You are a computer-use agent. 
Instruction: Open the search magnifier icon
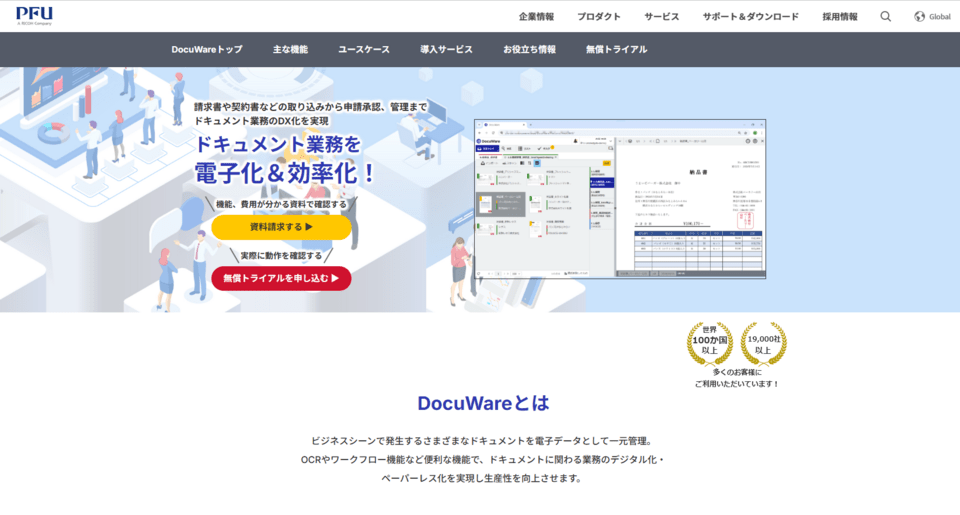coord(885,17)
